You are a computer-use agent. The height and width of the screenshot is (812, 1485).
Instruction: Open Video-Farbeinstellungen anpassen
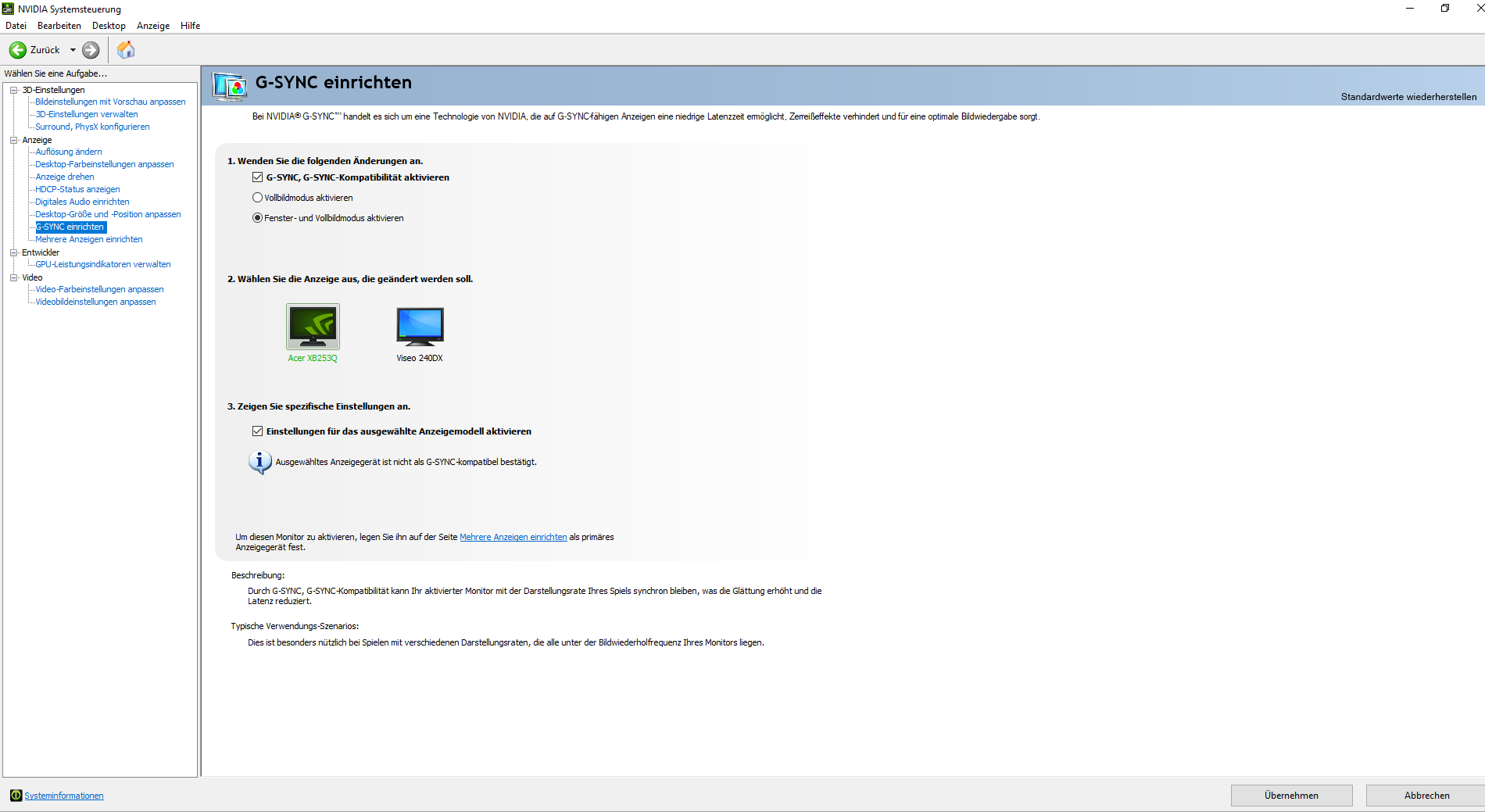click(99, 289)
